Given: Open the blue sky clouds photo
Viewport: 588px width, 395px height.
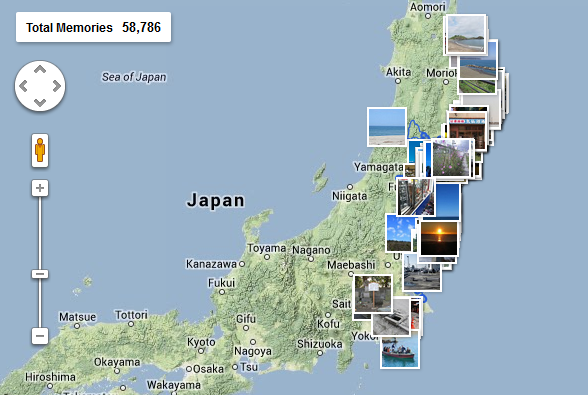Looking at the screenshot, I should tap(400, 233).
